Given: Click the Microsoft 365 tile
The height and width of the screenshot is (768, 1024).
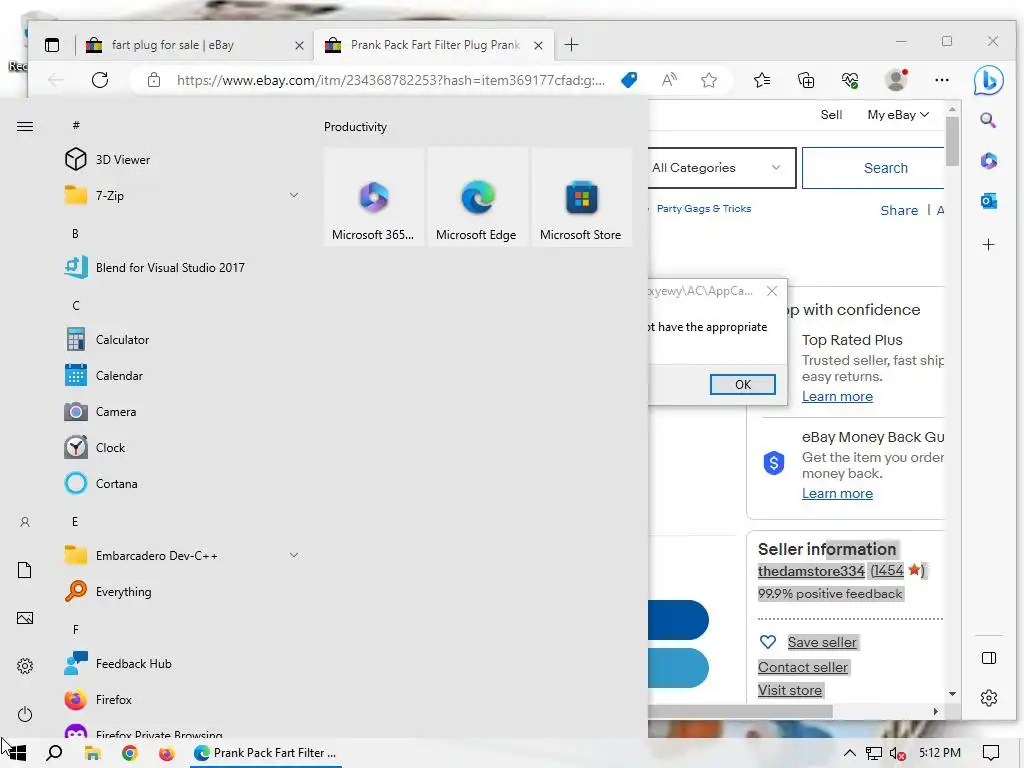Looking at the screenshot, I should (374, 197).
